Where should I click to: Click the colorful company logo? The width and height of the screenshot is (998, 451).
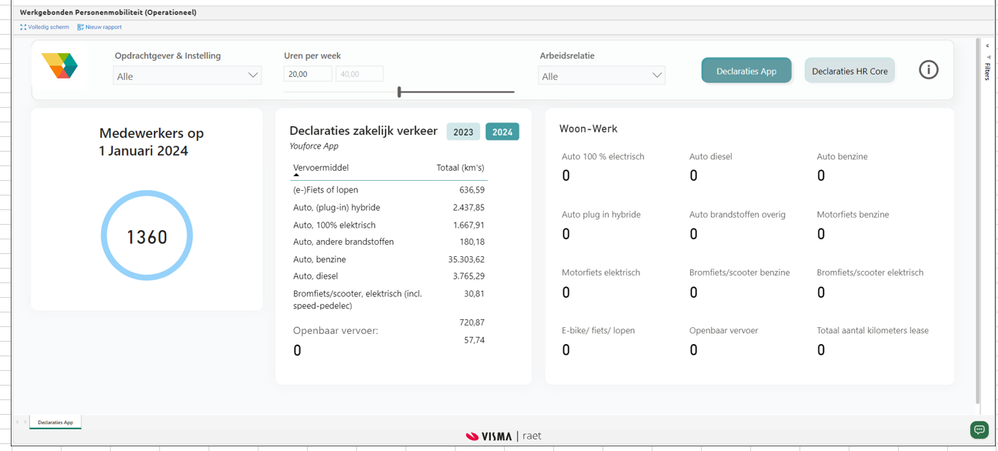pyautogui.click(x=60, y=66)
